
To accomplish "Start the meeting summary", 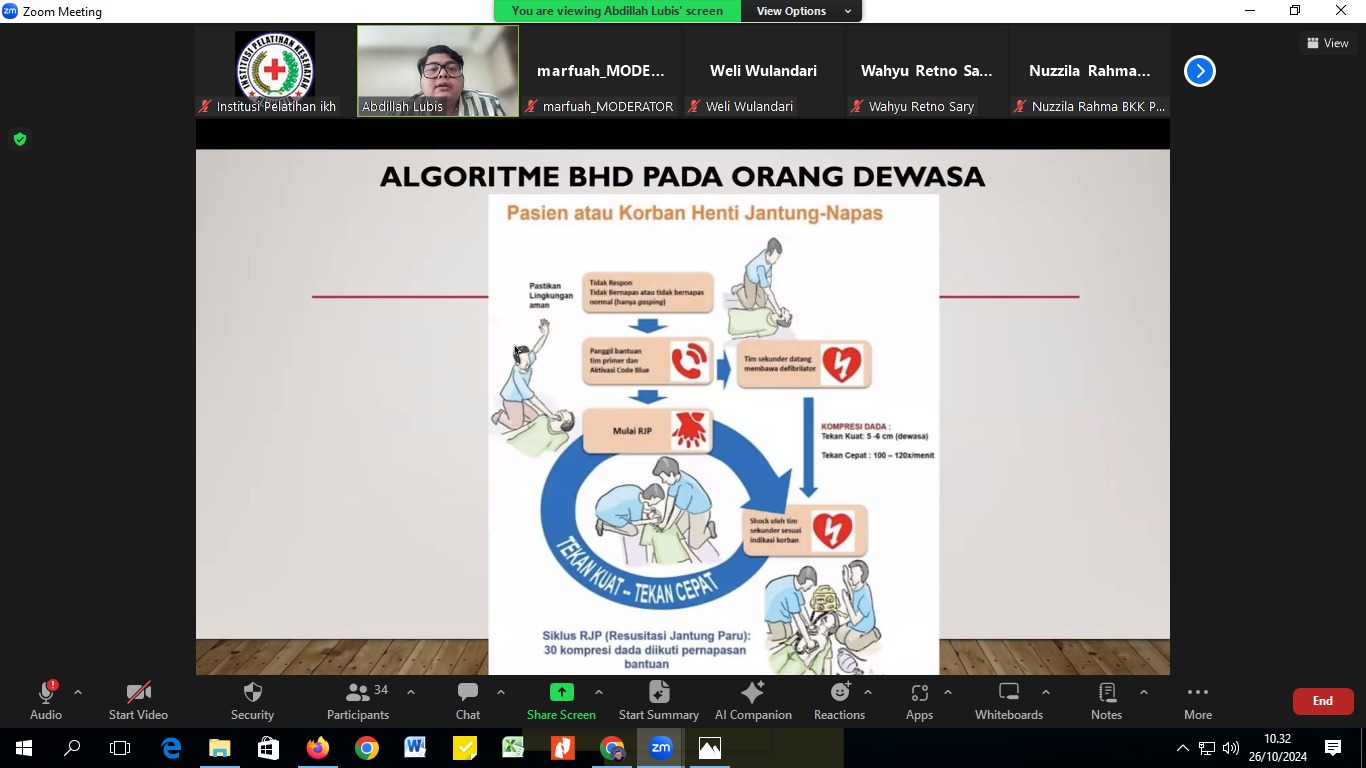I will [658, 700].
